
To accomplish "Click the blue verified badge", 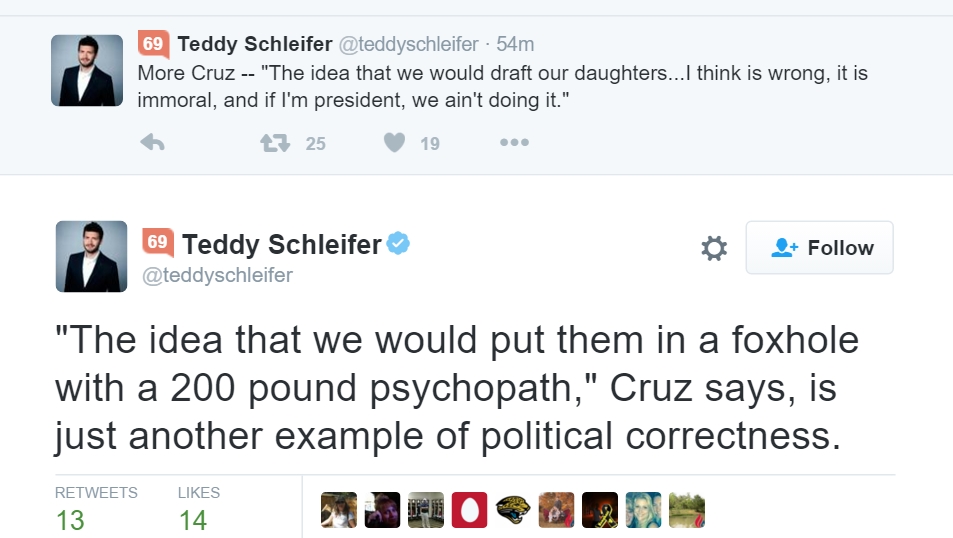I will [x=399, y=243].
